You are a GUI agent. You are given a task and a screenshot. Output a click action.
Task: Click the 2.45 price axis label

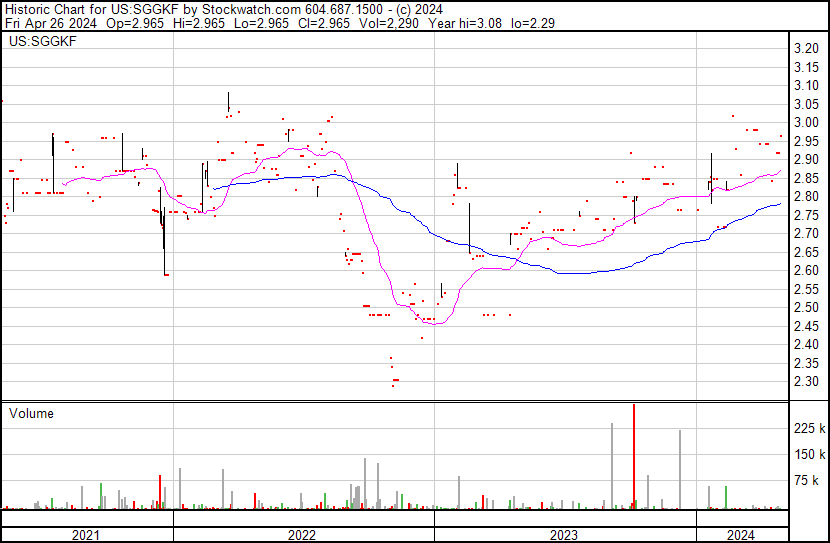[x=806, y=326]
